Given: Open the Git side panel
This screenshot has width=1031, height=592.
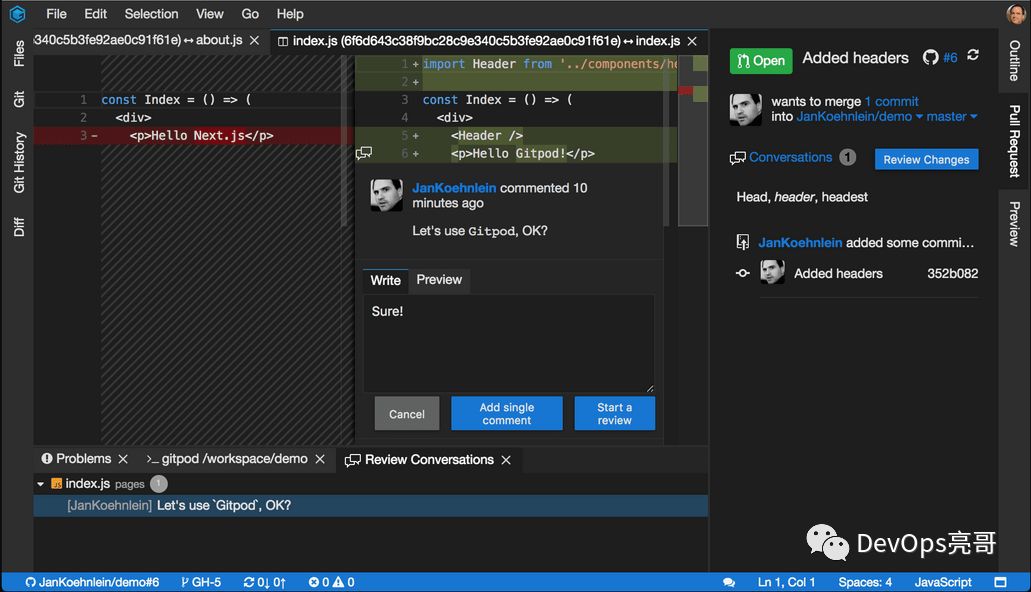Looking at the screenshot, I should (18, 99).
